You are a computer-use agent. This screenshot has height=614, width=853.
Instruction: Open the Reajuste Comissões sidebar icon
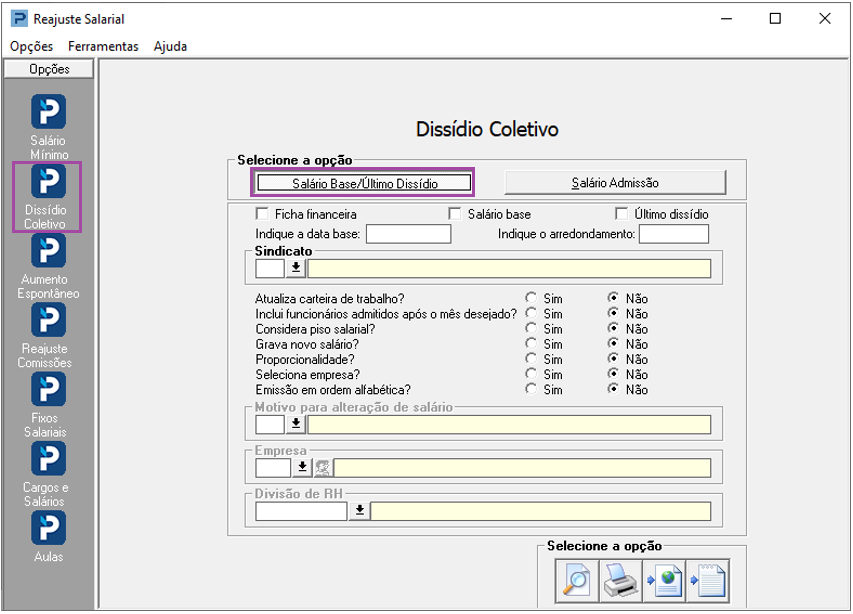tap(48, 320)
